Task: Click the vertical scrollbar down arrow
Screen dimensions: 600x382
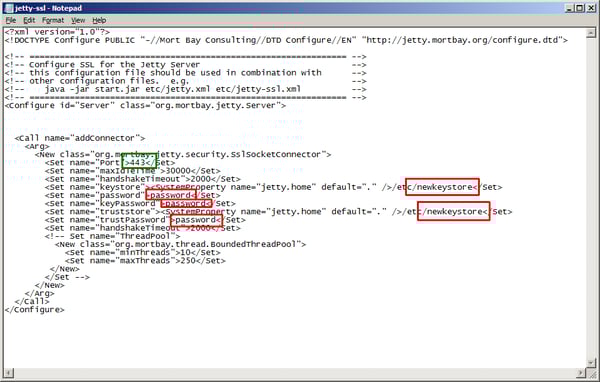Action: (x=591, y=362)
